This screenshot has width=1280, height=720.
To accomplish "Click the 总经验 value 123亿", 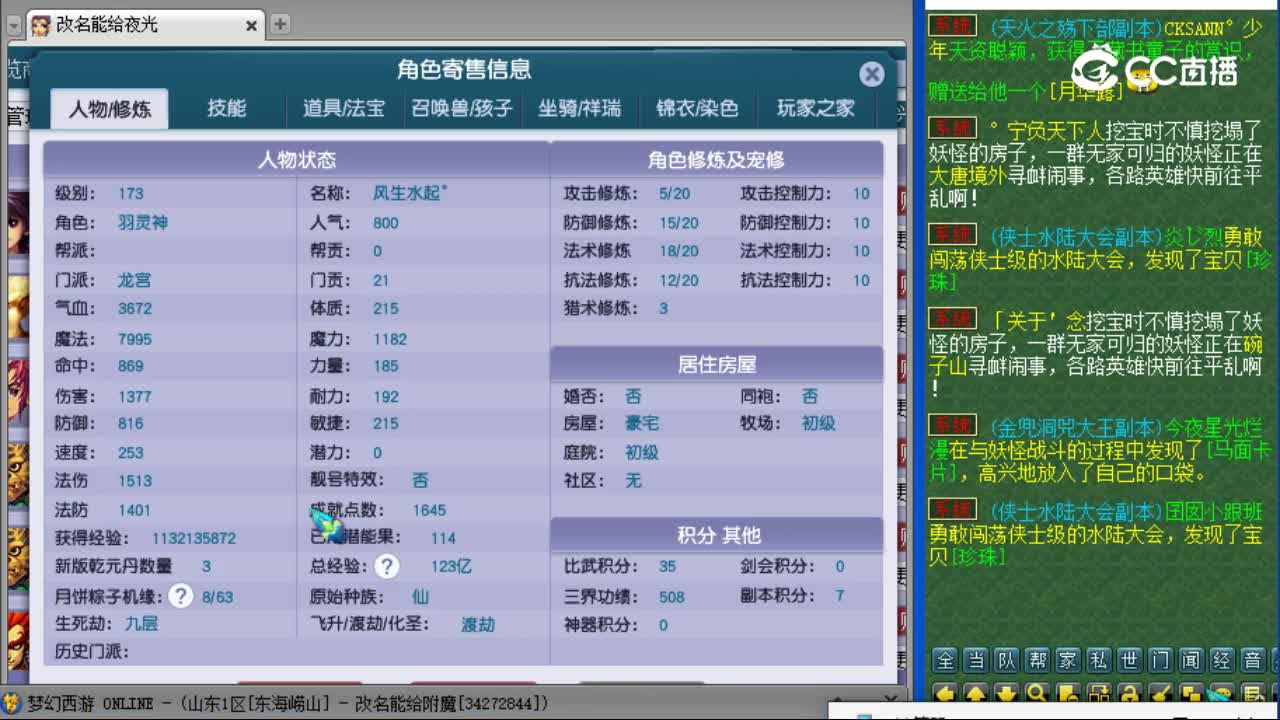I will coord(451,567).
